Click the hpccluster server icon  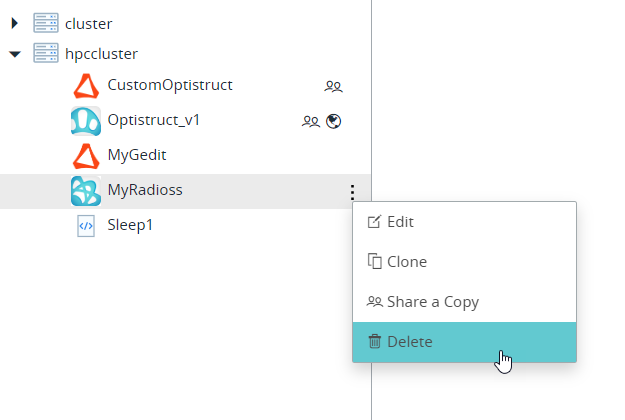coord(46,54)
